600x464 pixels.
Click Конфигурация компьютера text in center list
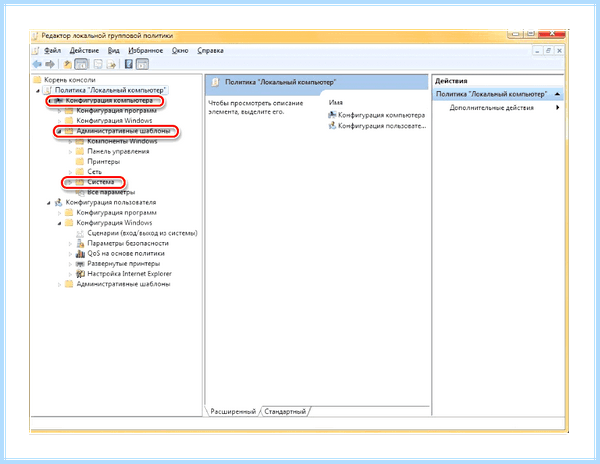[382, 115]
